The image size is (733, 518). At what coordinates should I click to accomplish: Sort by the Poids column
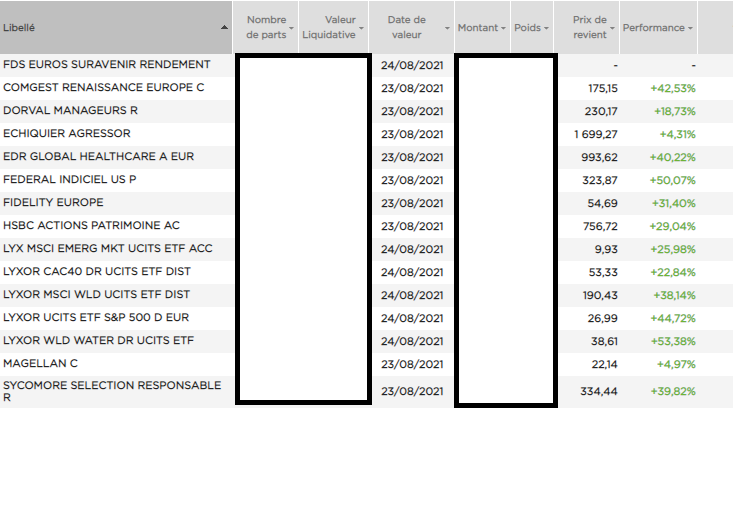click(x=532, y=27)
